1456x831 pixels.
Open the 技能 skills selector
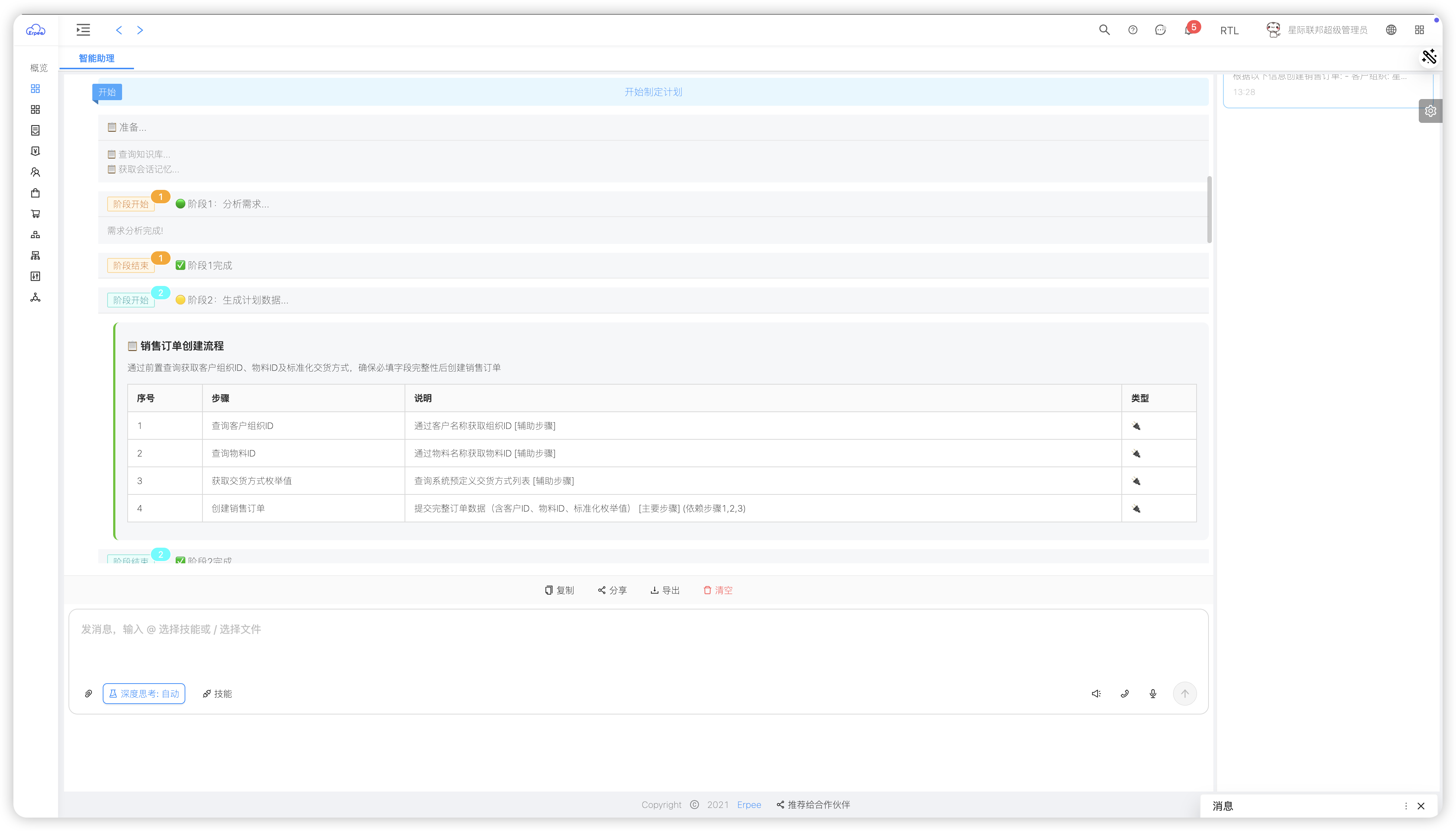pyautogui.click(x=217, y=694)
